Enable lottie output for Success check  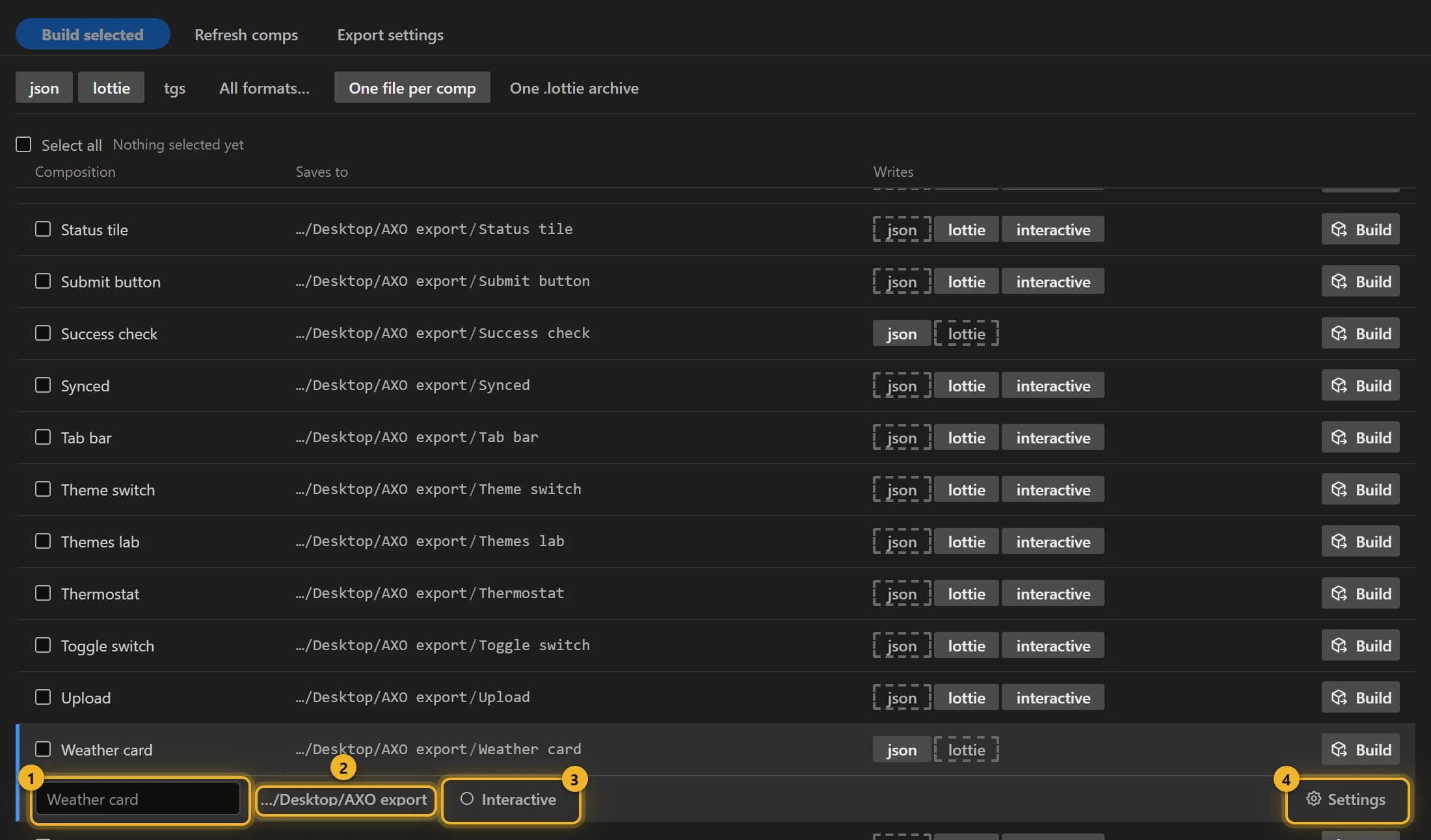(967, 334)
